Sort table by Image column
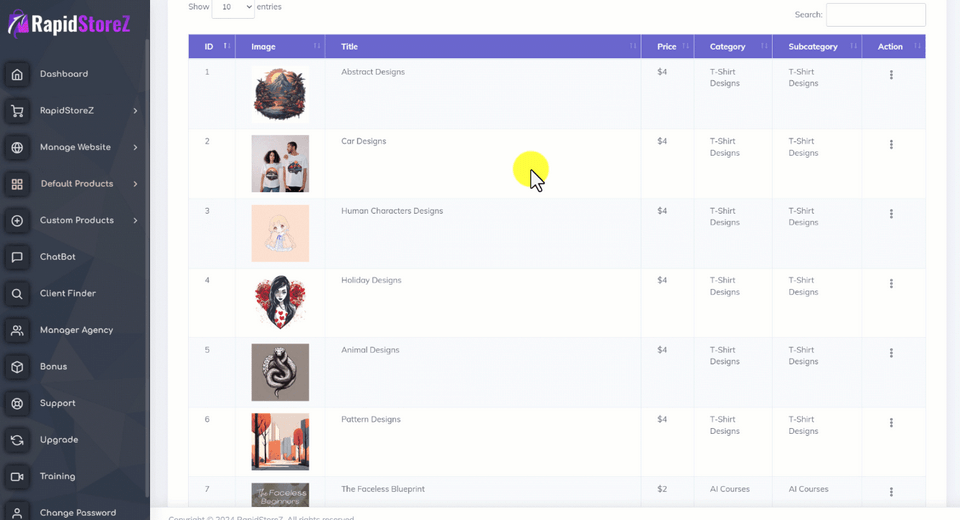Screen dimensions: 960x520 pyautogui.click(x=280, y=47)
